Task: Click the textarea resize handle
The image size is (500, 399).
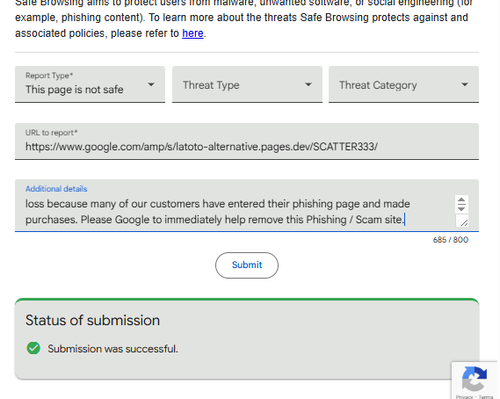Action: point(463,222)
